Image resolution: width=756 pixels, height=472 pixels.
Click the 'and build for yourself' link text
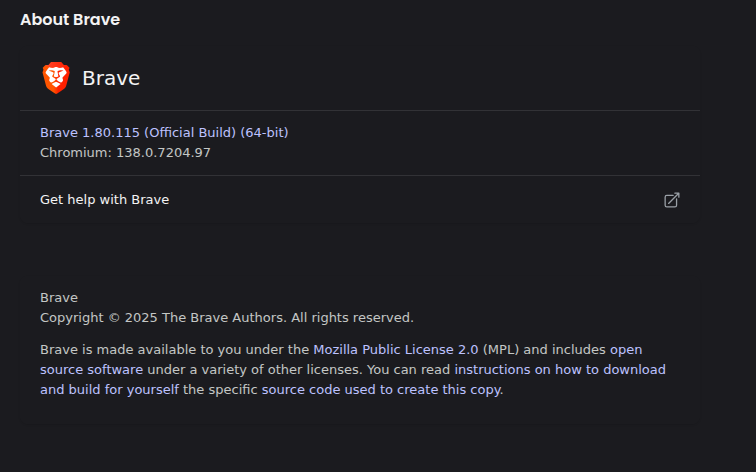click(109, 390)
